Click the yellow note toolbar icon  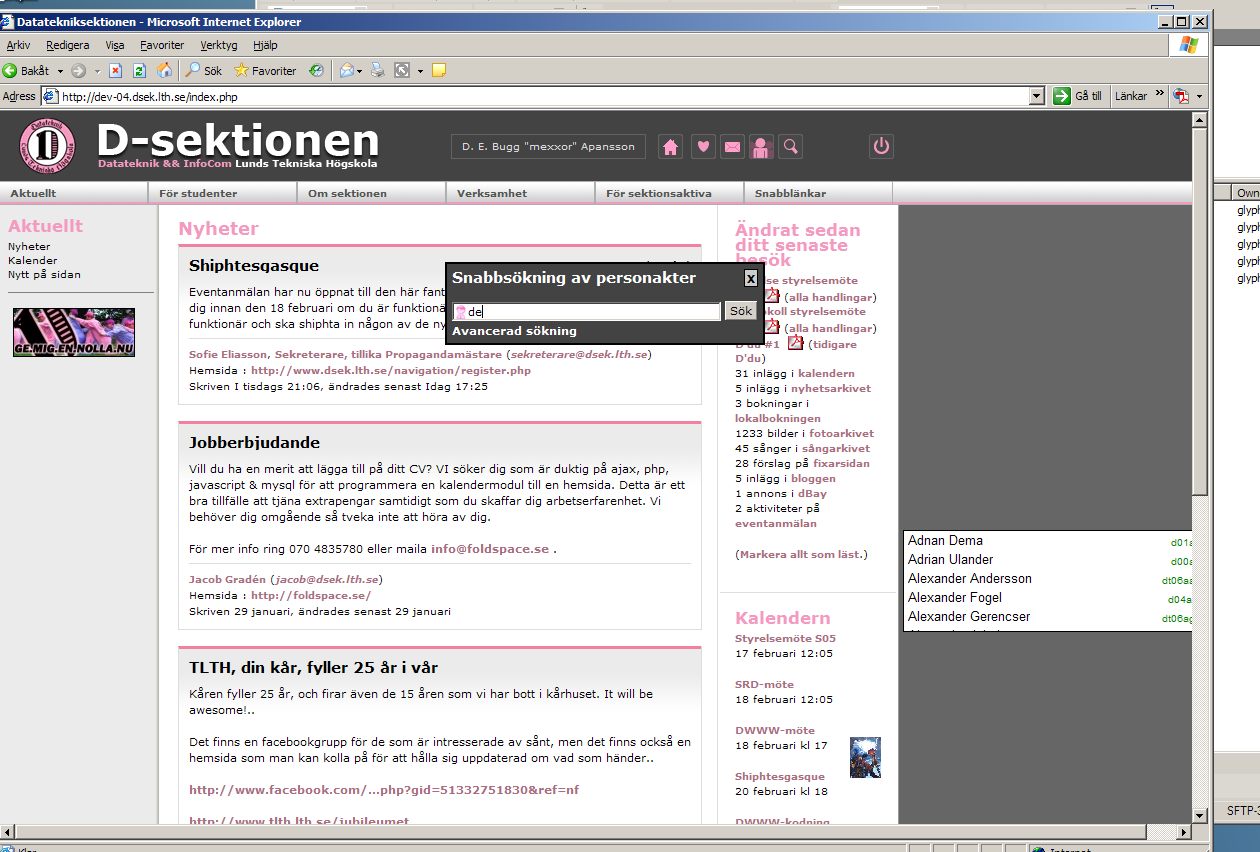(438, 71)
